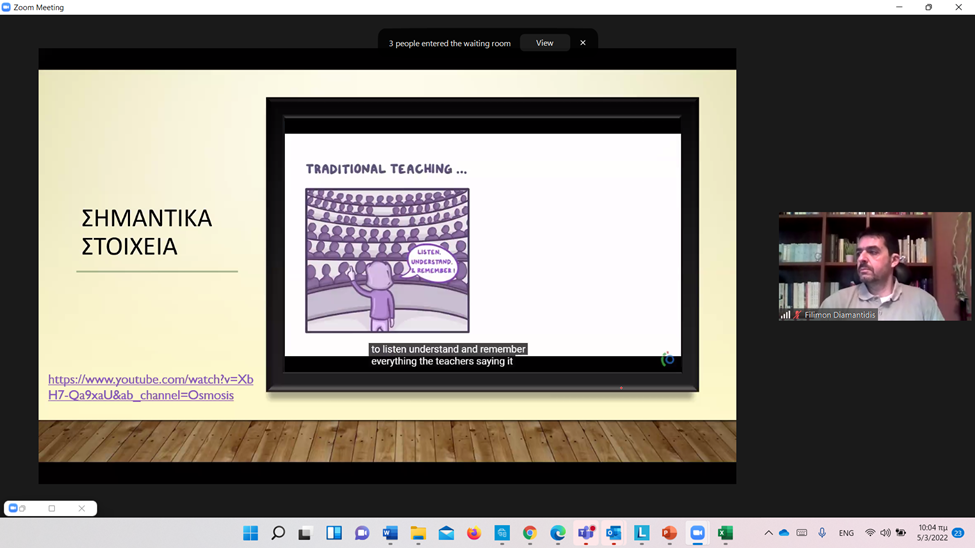Click the volume speaker tray icon
The height and width of the screenshot is (548, 975).
click(885, 533)
